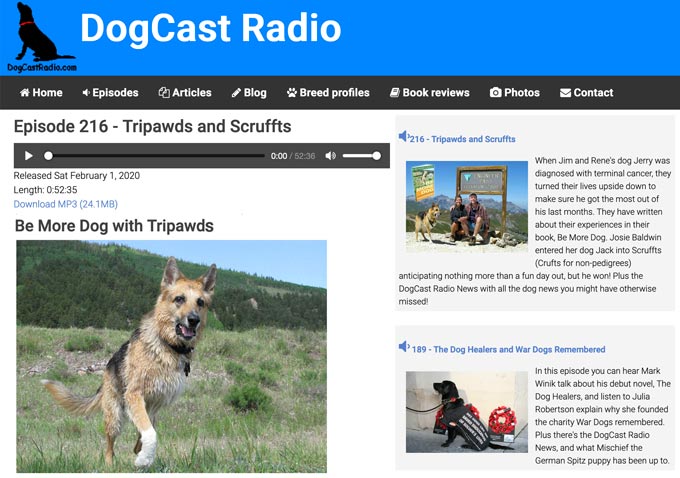
Task: Click the pages icon beside Articles
Action: click(x=164, y=92)
